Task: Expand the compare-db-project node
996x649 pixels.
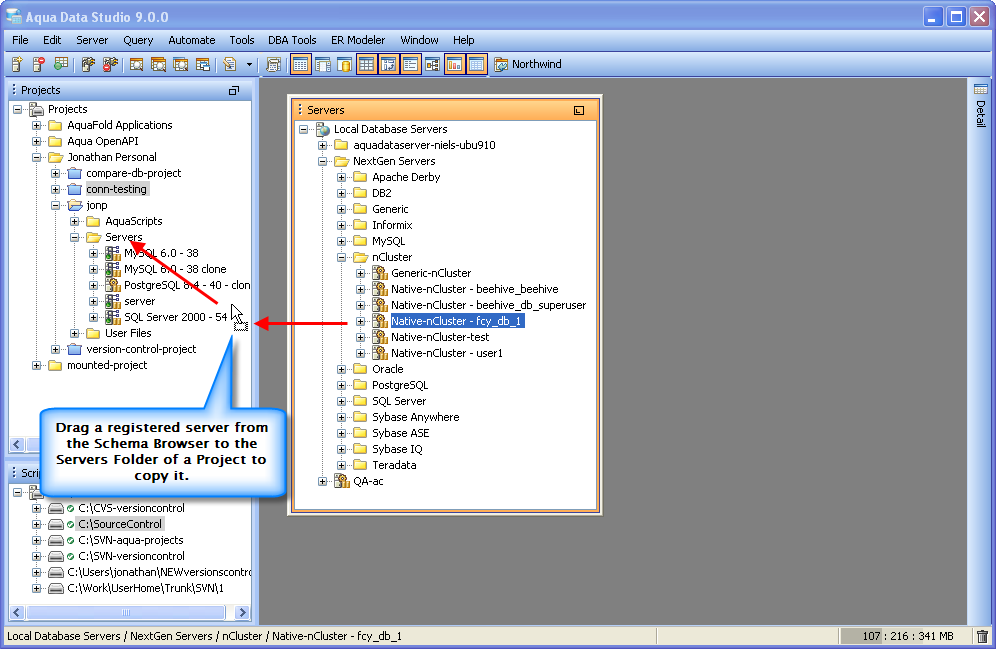Action: [x=56, y=173]
